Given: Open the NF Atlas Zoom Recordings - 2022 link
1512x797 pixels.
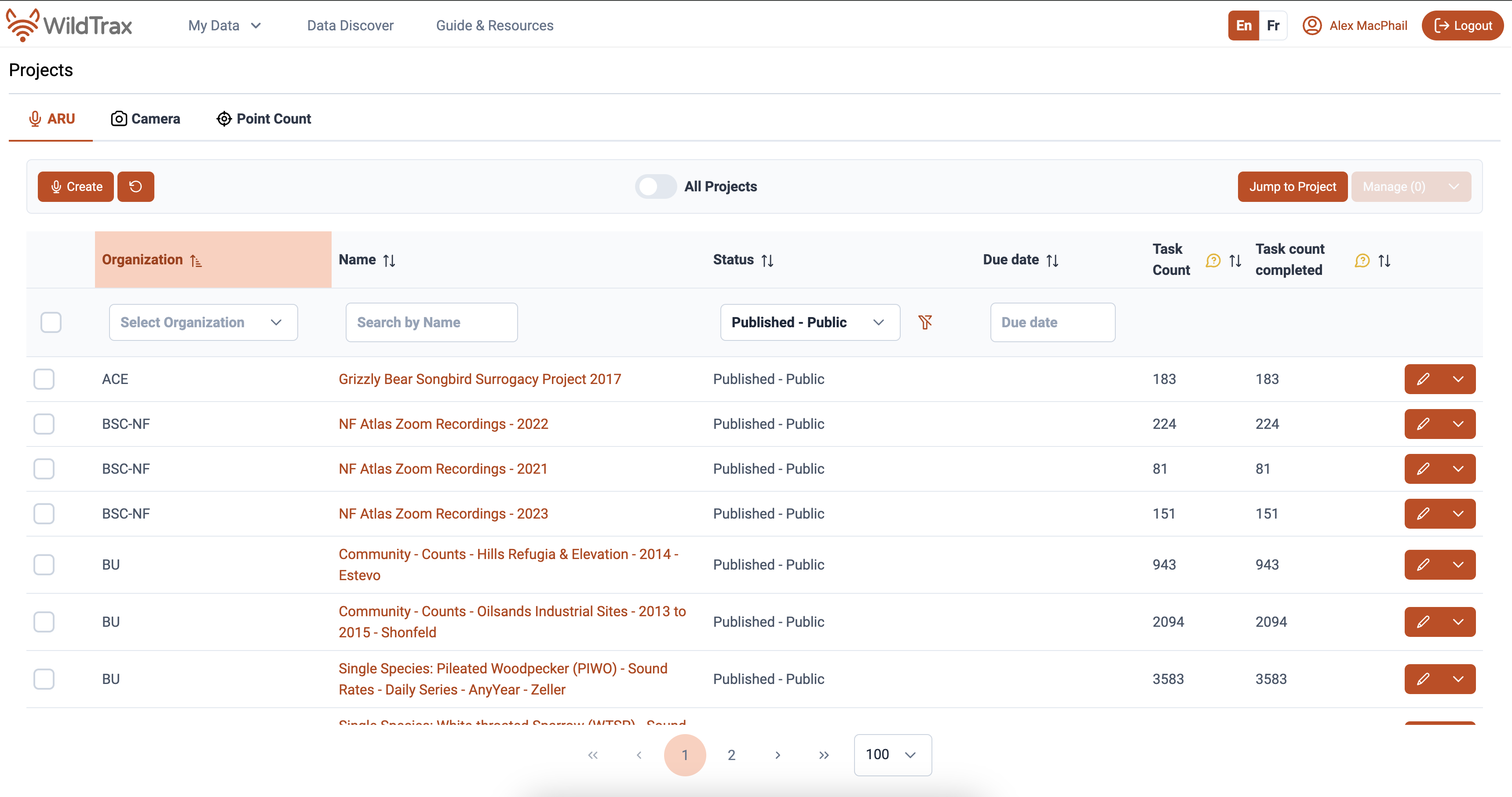Looking at the screenshot, I should (x=443, y=424).
